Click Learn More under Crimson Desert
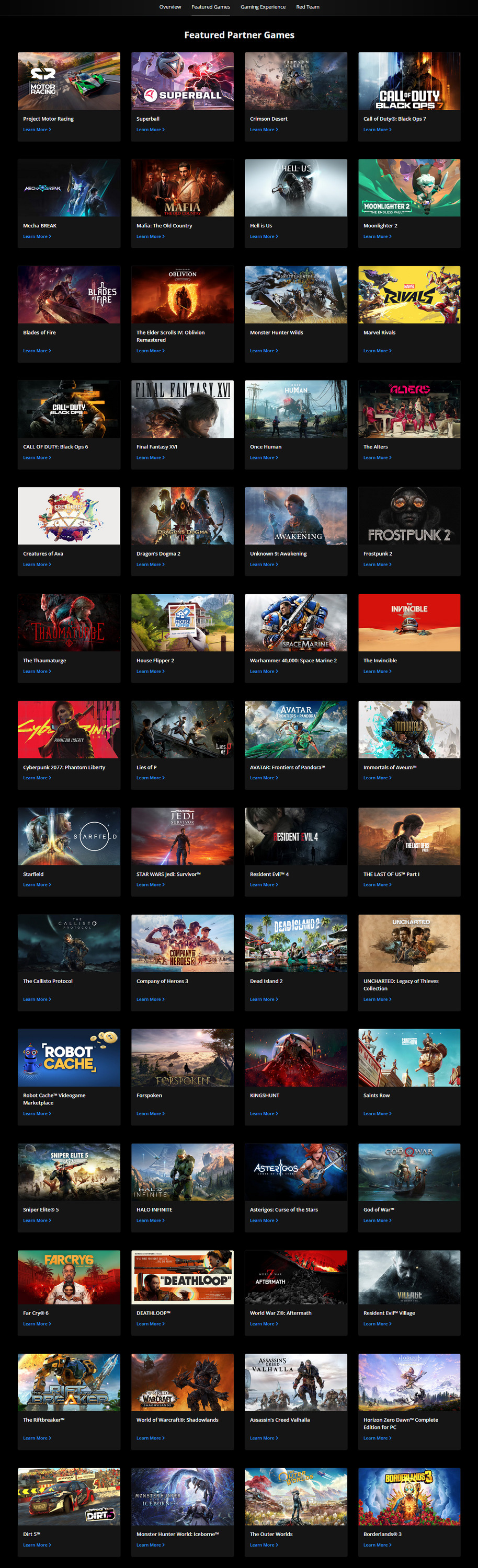The height and width of the screenshot is (1568, 478). [x=264, y=130]
